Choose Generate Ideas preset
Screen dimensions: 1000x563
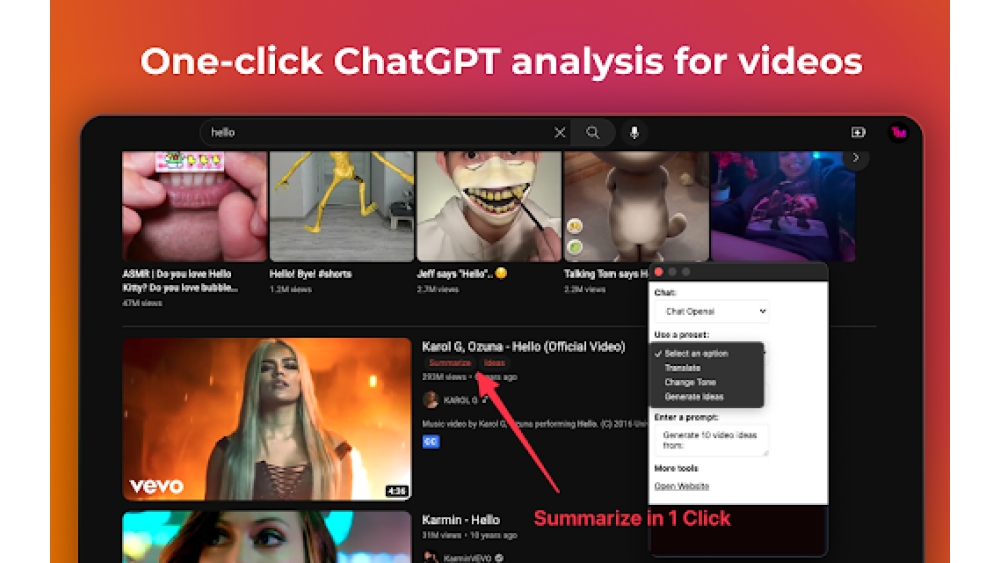[694, 397]
